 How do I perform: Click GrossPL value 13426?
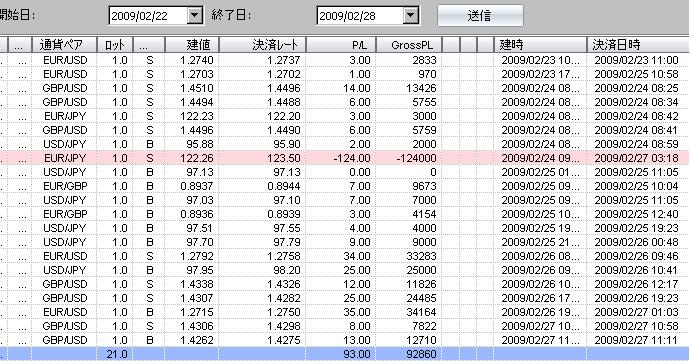coord(421,88)
